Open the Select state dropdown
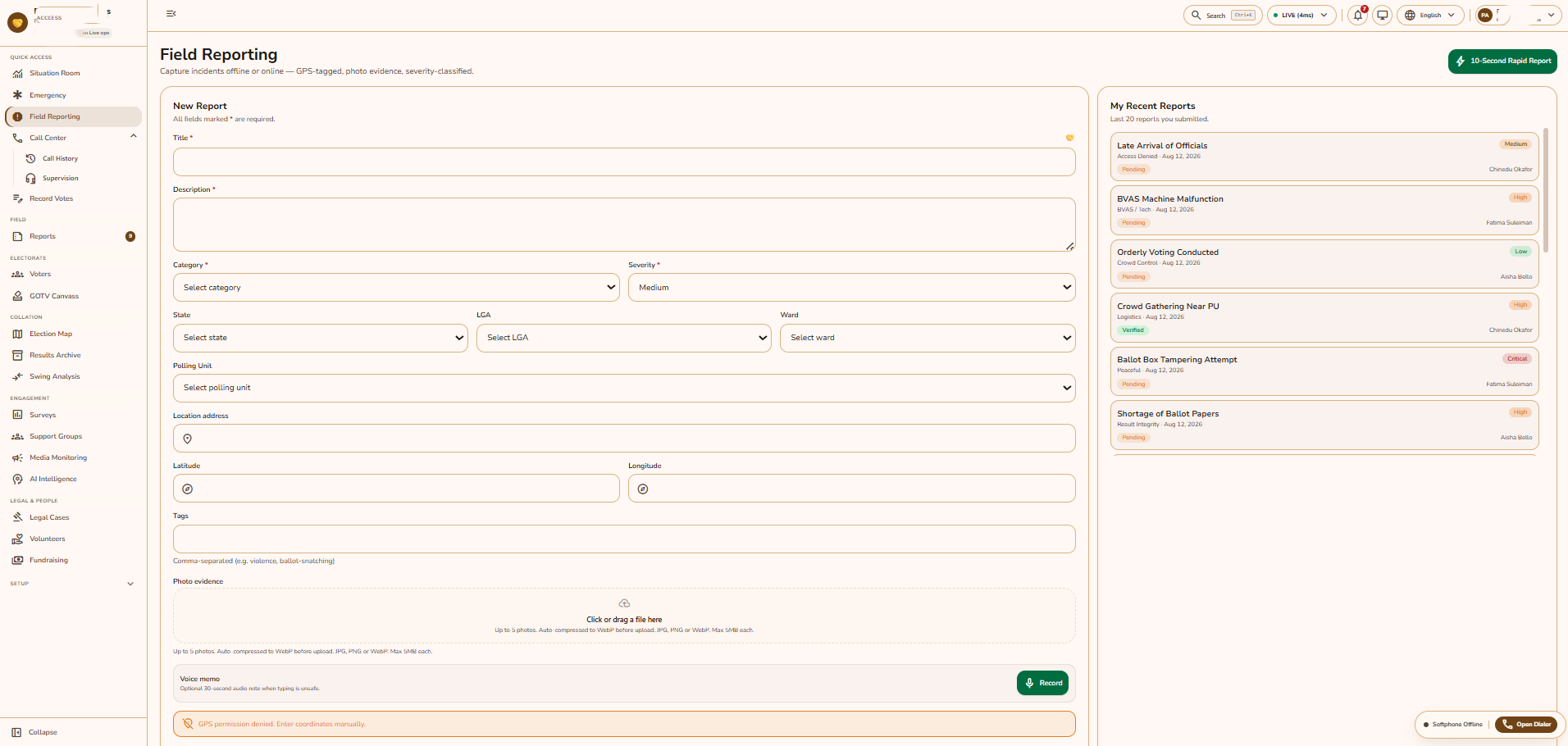Viewport: 1568px width, 746px height. 320,338
